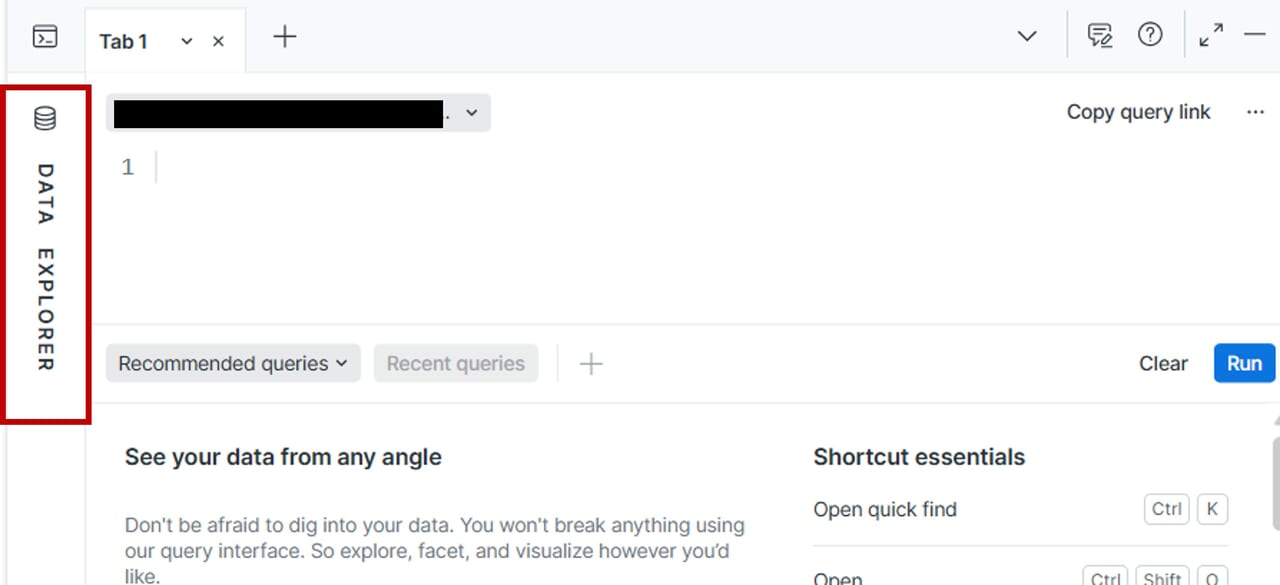Expand the account selector dropdown

click(472, 114)
